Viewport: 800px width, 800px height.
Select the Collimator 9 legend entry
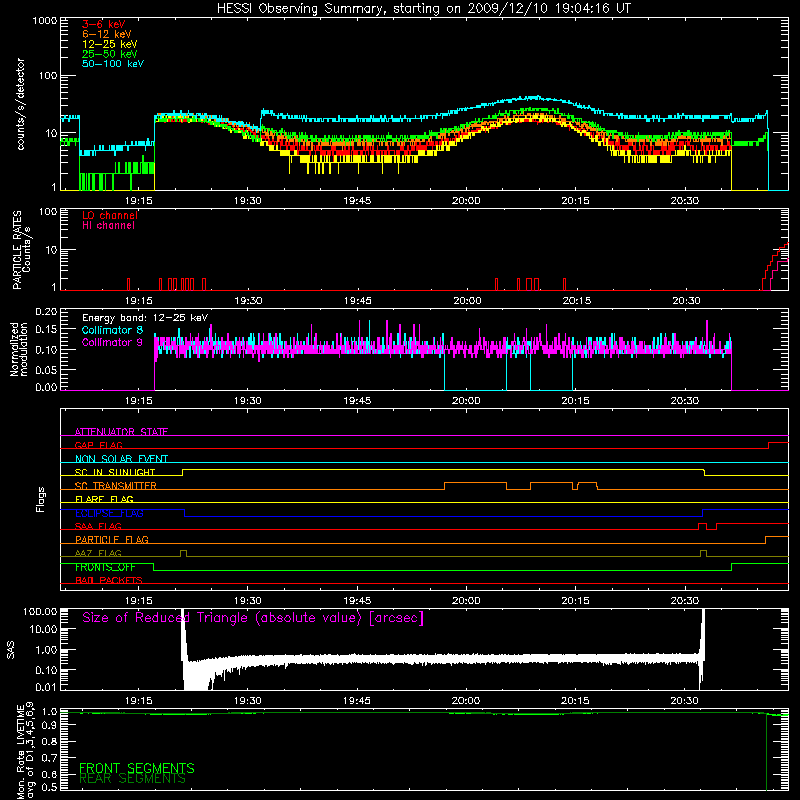[112, 342]
